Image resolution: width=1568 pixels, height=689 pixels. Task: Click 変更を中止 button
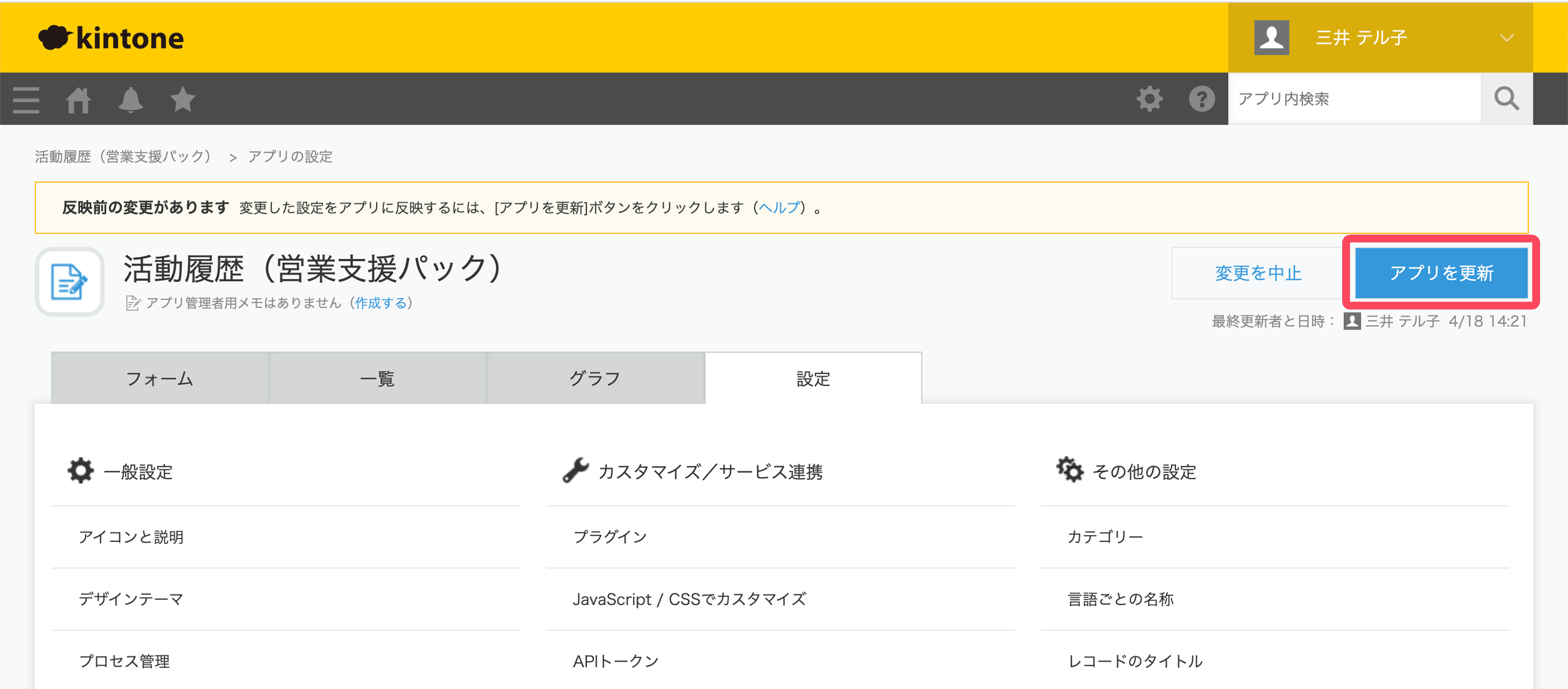1258,273
